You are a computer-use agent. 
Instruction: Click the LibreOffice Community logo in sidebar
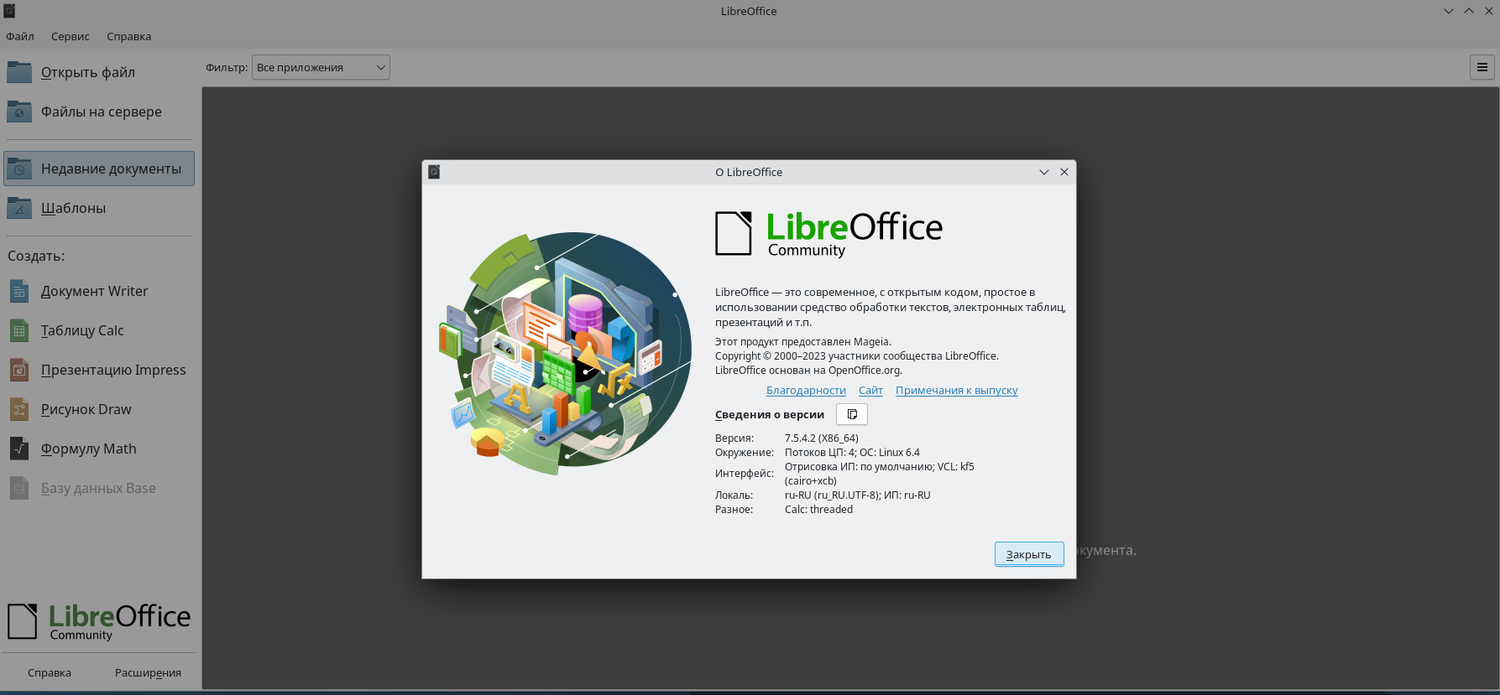(98, 621)
